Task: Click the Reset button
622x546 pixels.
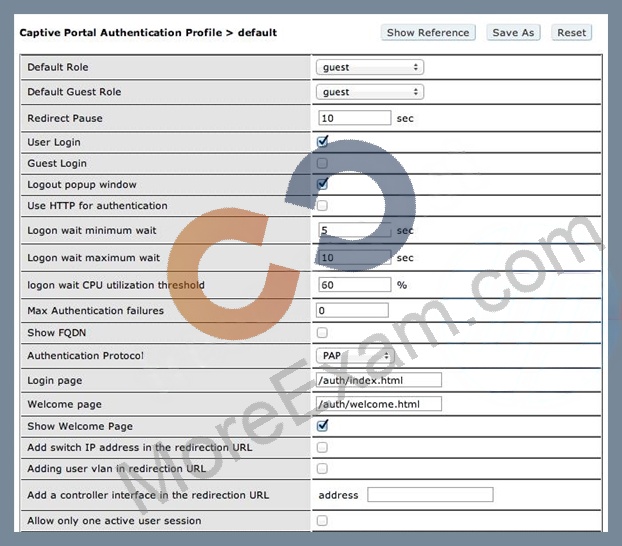Action: point(571,33)
